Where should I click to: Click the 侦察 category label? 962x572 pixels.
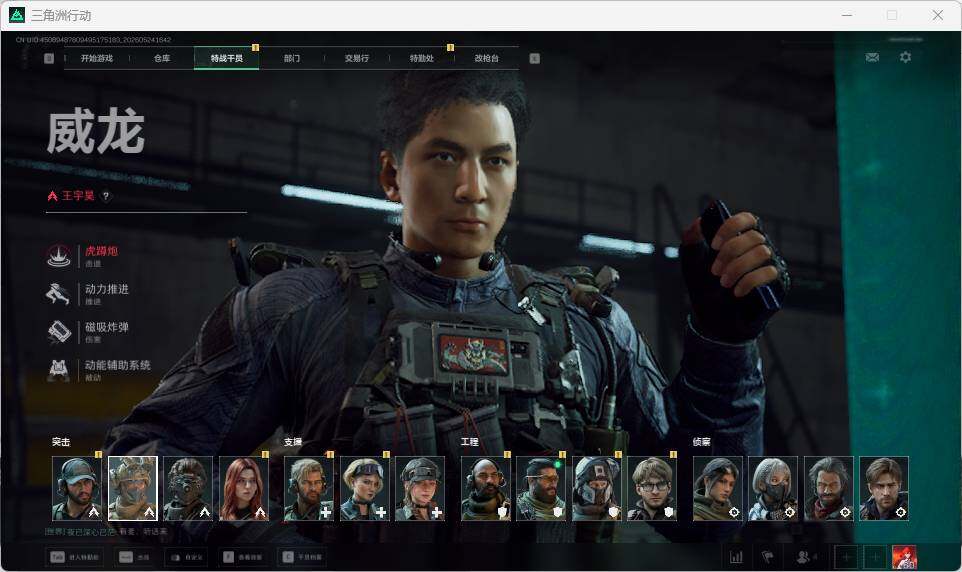701,442
